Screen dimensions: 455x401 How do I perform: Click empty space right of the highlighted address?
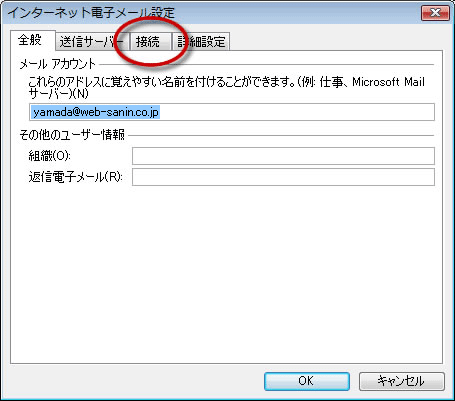[x=297, y=112]
